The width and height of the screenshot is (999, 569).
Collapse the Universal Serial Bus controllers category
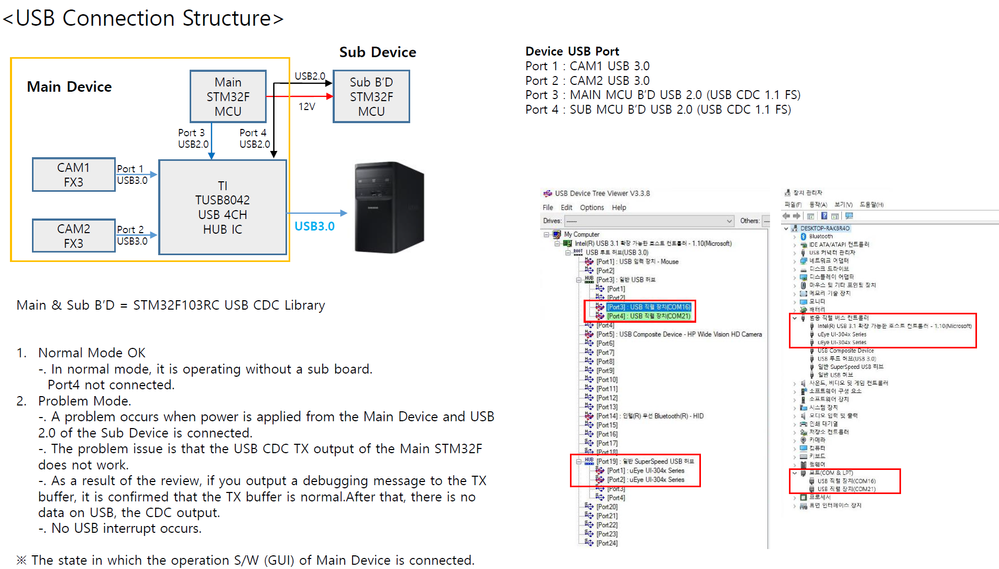coord(794,317)
